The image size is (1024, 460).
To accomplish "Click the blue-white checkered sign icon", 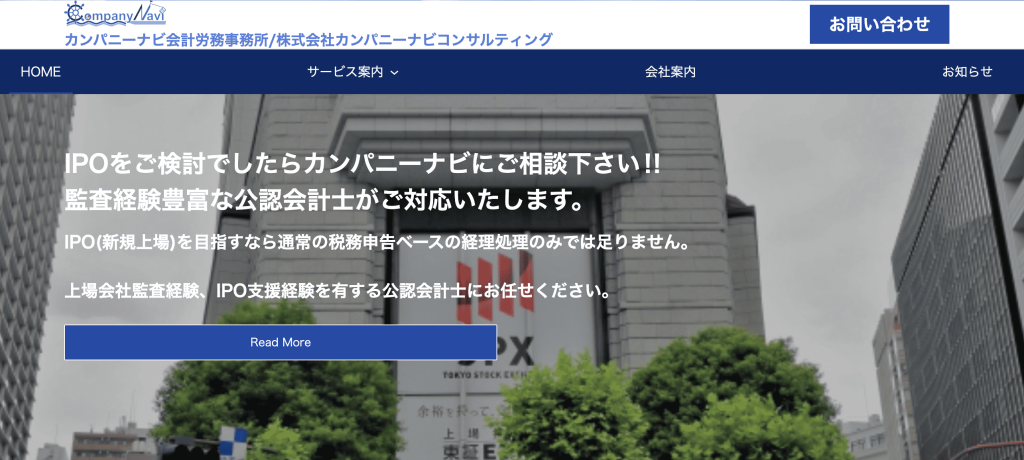I will [233, 442].
